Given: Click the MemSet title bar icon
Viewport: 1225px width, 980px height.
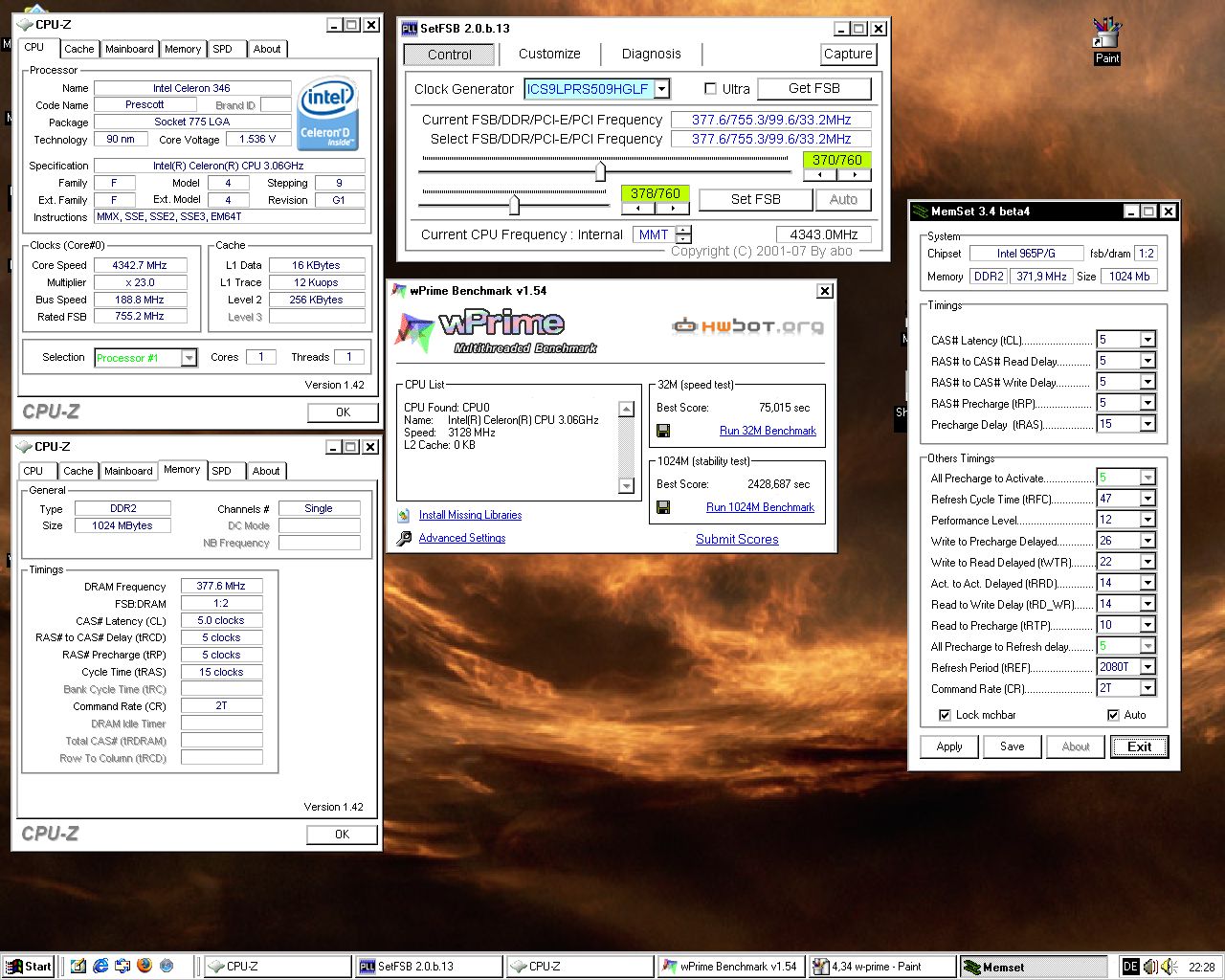Looking at the screenshot, I should [x=921, y=212].
